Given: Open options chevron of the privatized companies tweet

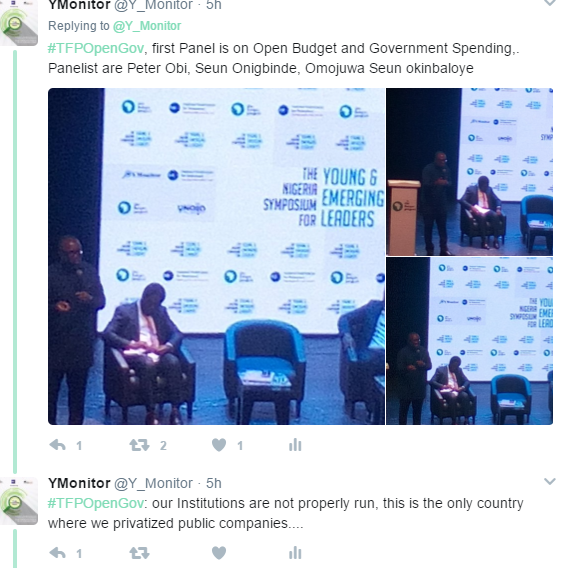Looking at the screenshot, I should pyautogui.click(x=550, y=481).
